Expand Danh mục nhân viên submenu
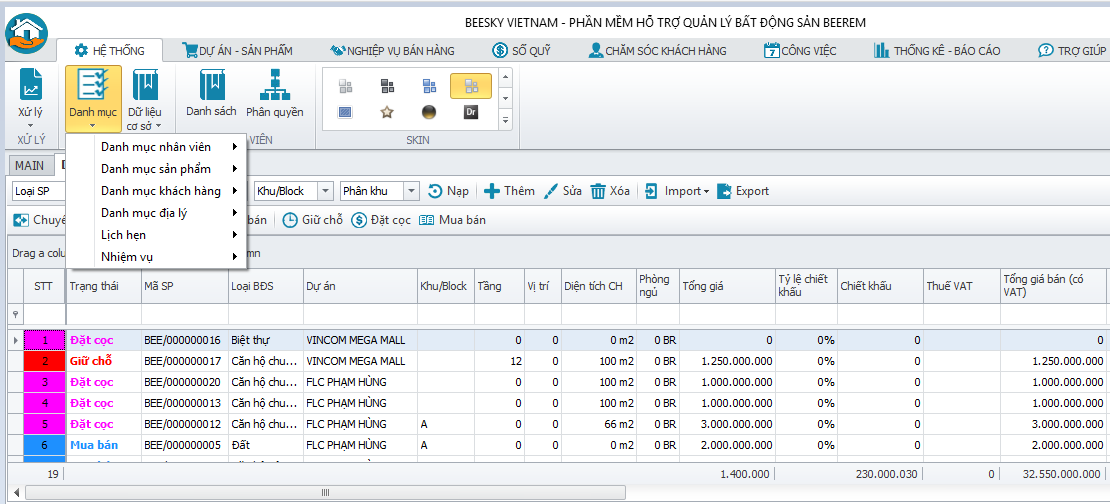 (156, 147)
